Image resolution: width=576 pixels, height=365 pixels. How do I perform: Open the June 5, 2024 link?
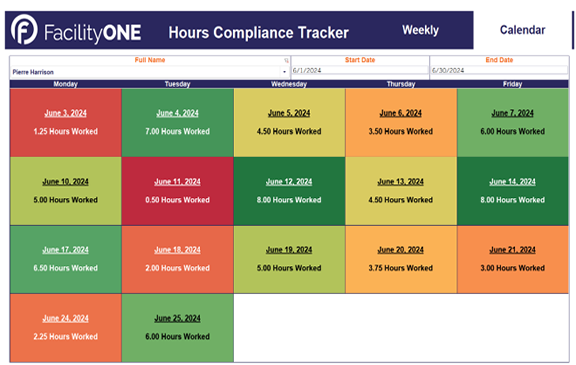(x=289, y=113)
